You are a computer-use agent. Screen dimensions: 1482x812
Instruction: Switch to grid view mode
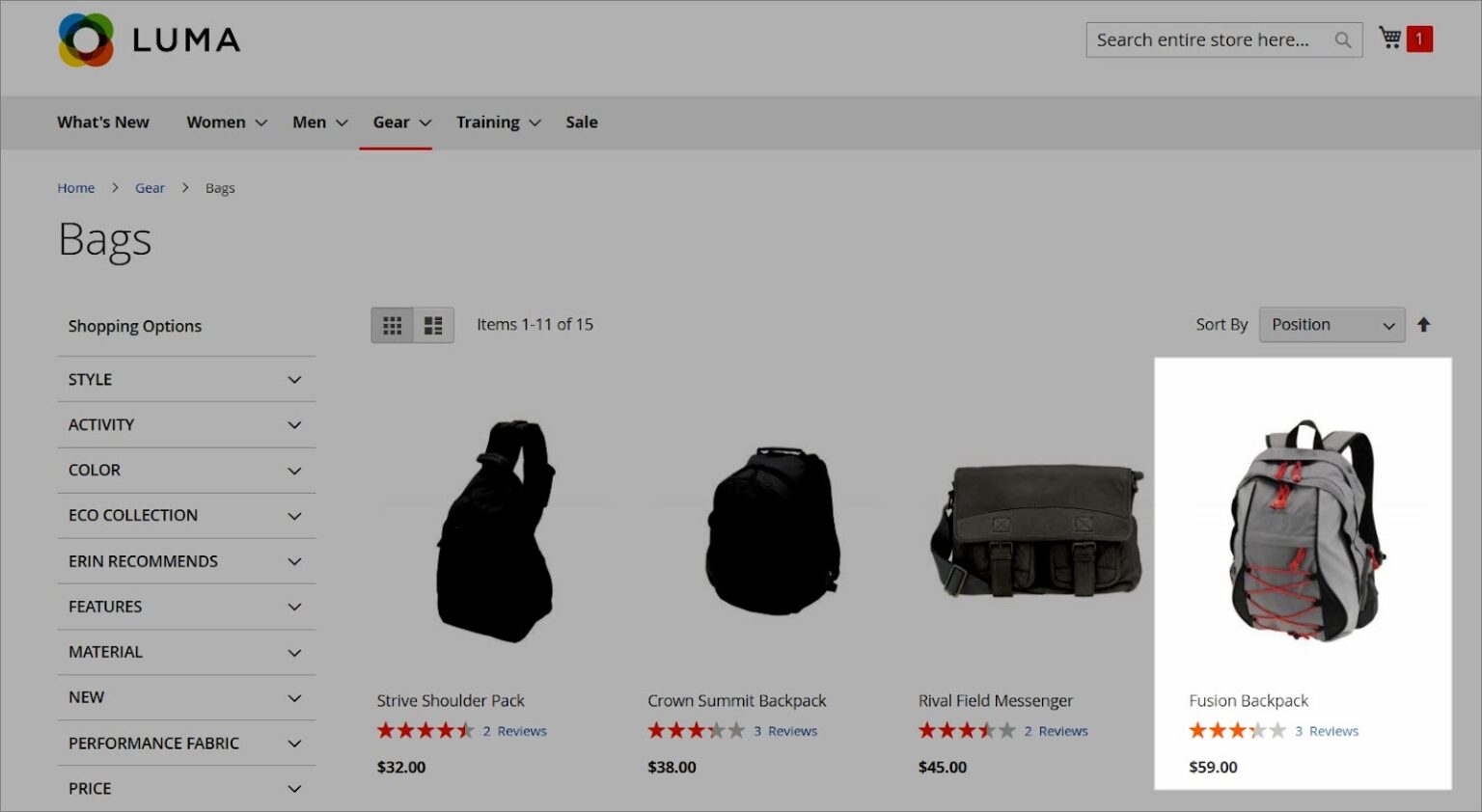pos(392,326)
